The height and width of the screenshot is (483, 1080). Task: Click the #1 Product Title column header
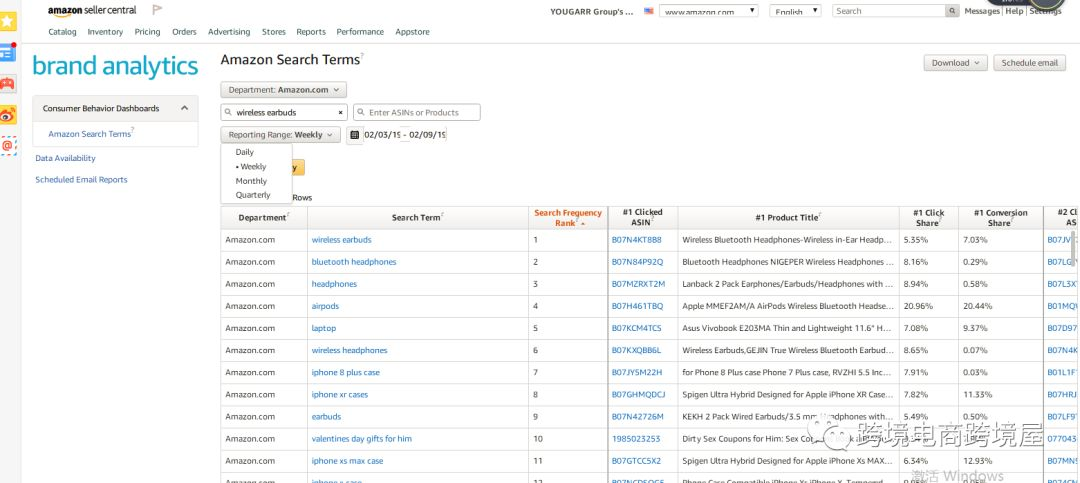click(x=788, y=218)
